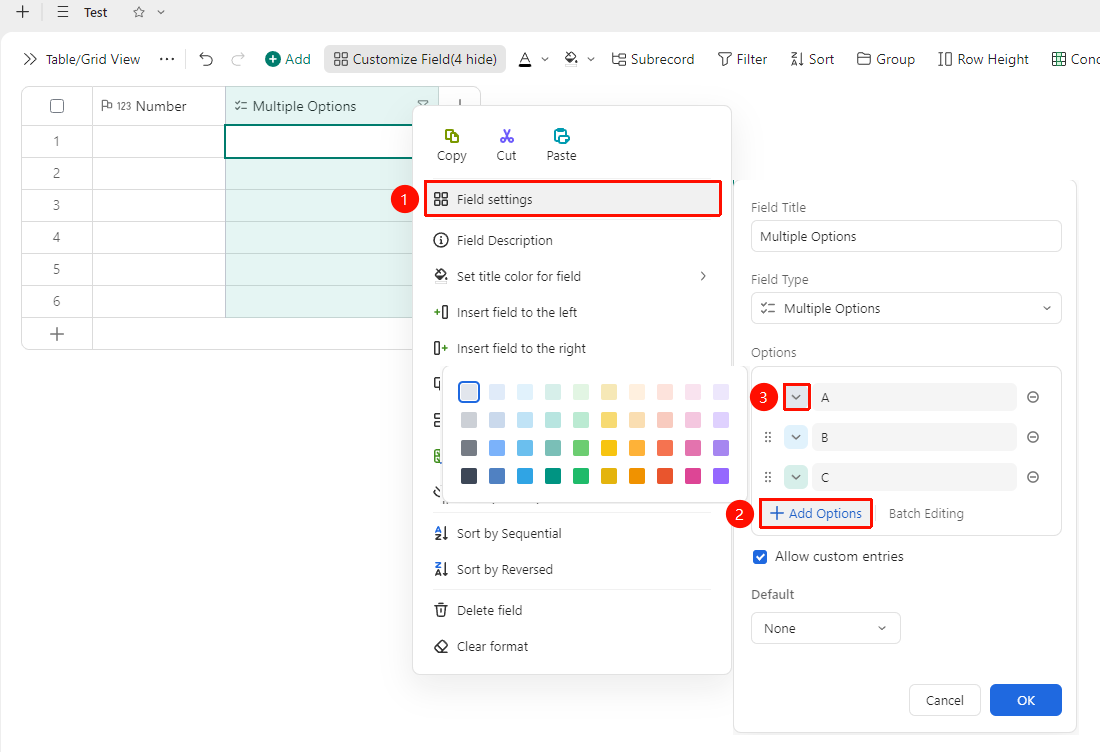The width and height of the screenshot is (1100, 752).
Task: Grab the drag handle for option B
Action: (x=767, y=437)
